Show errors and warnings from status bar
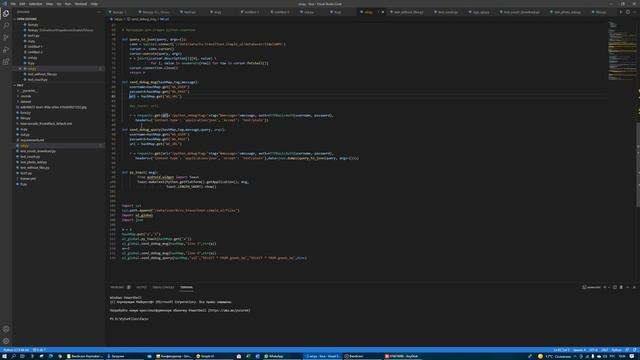 point(39,350)
